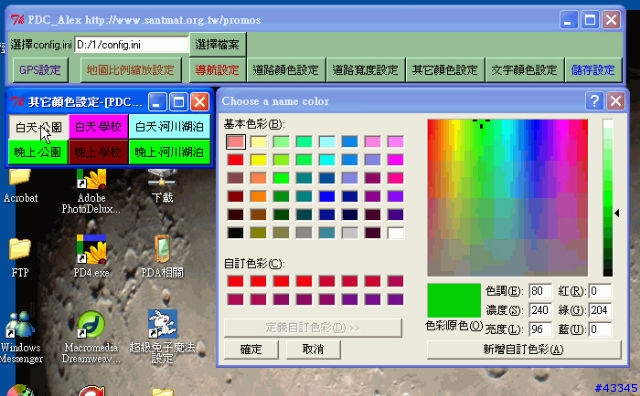640x396 pixels.
Task: Launch the PD4.exe desktop shortcut
Action: point(91,256)
